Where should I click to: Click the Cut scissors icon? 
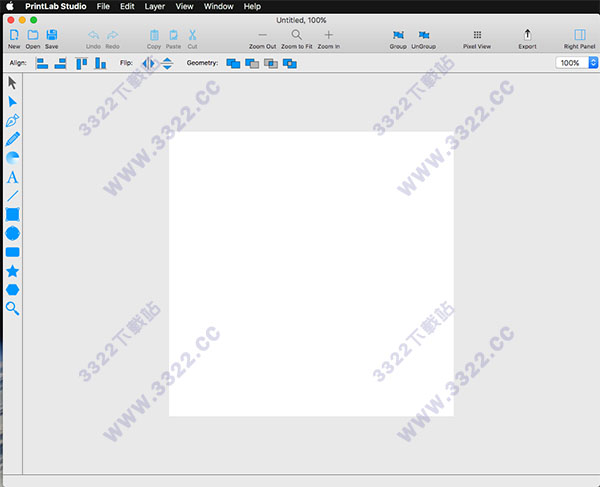[192, 39]
